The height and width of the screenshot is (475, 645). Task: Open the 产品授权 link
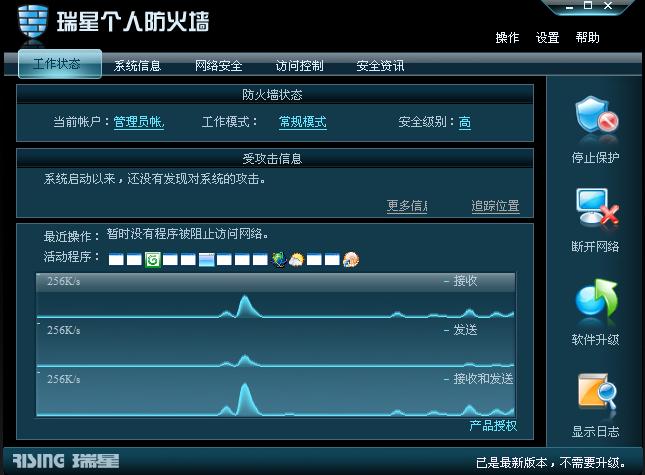[493, 426]
